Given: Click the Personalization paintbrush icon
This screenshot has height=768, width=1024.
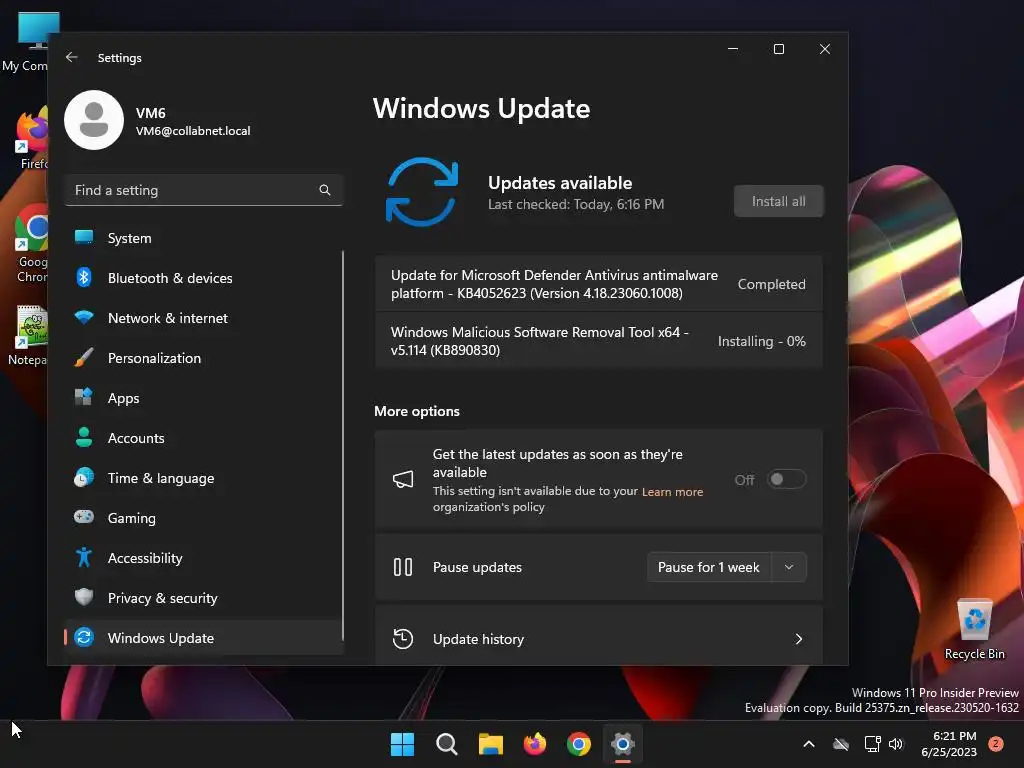Looking at the screenshot, I should tap(84, 358).
